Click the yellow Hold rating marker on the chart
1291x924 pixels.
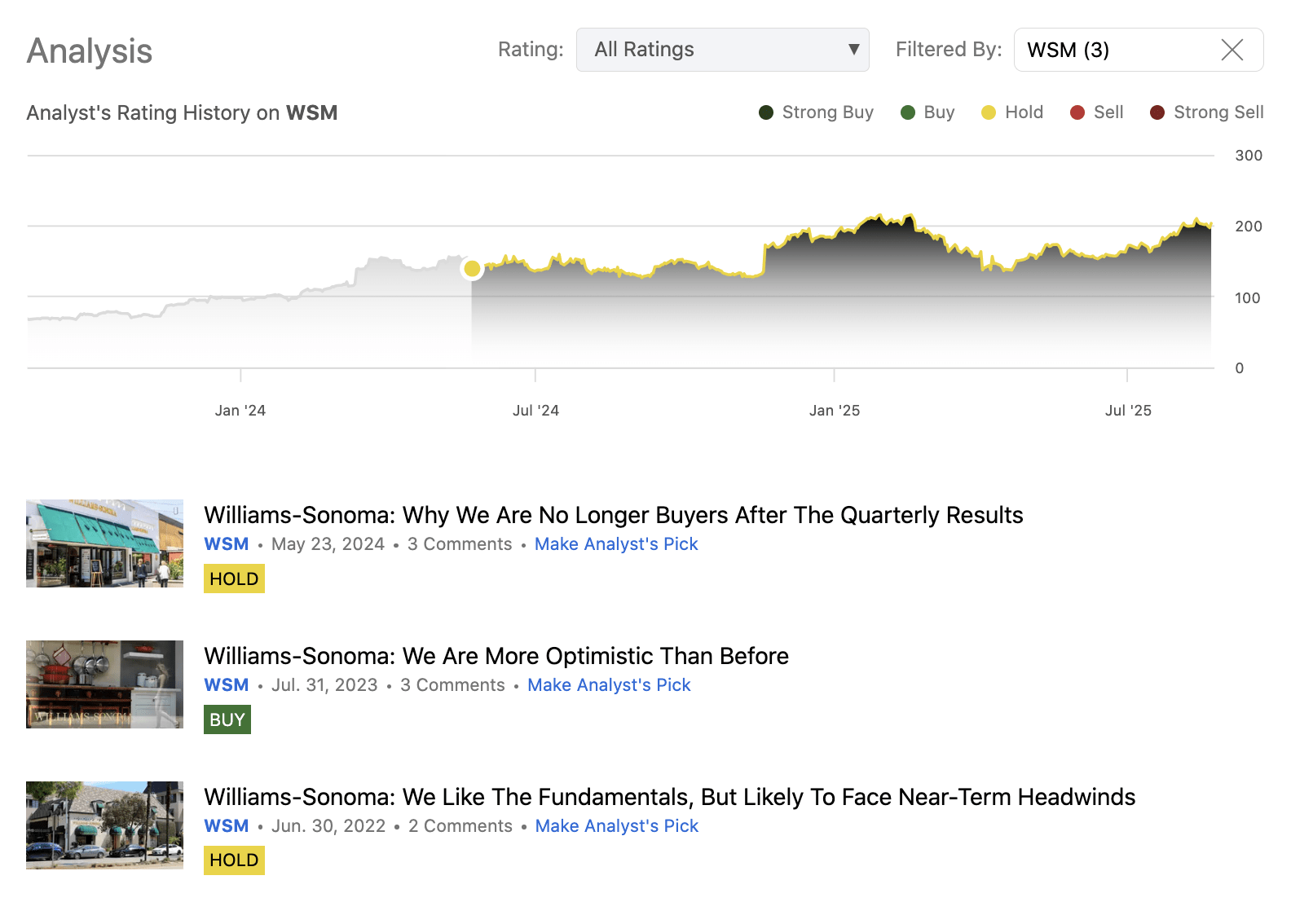coord(472,269)
